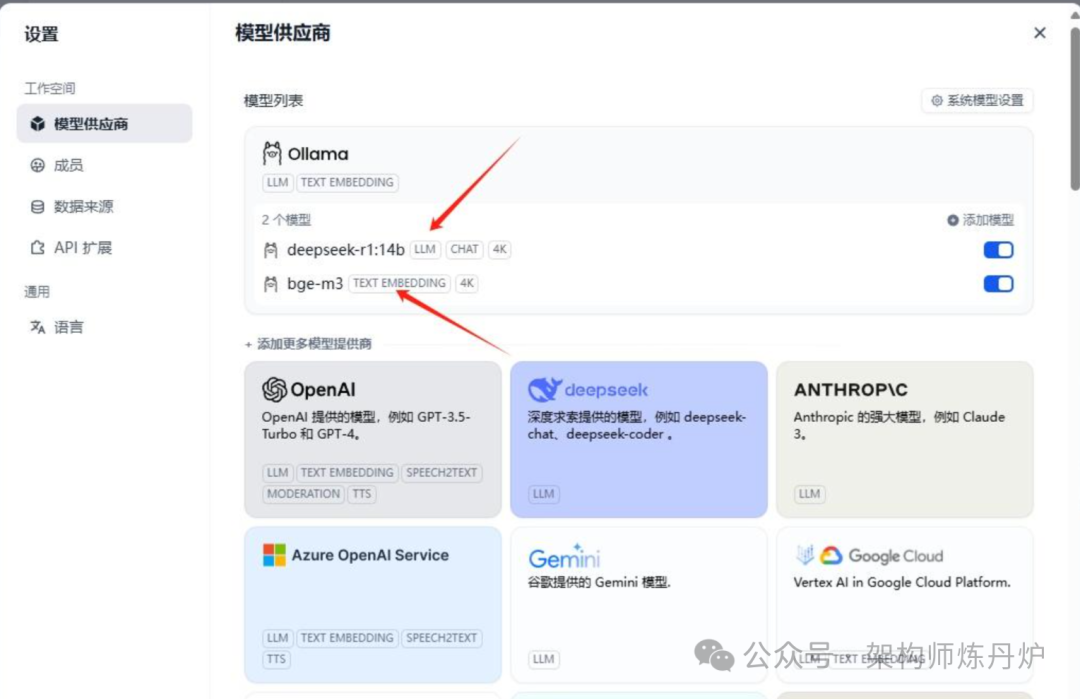Click the 4K tag on bge-m3 row
Image resolution: width=1080 pixels, height=699 pixels.
point(466,283)
